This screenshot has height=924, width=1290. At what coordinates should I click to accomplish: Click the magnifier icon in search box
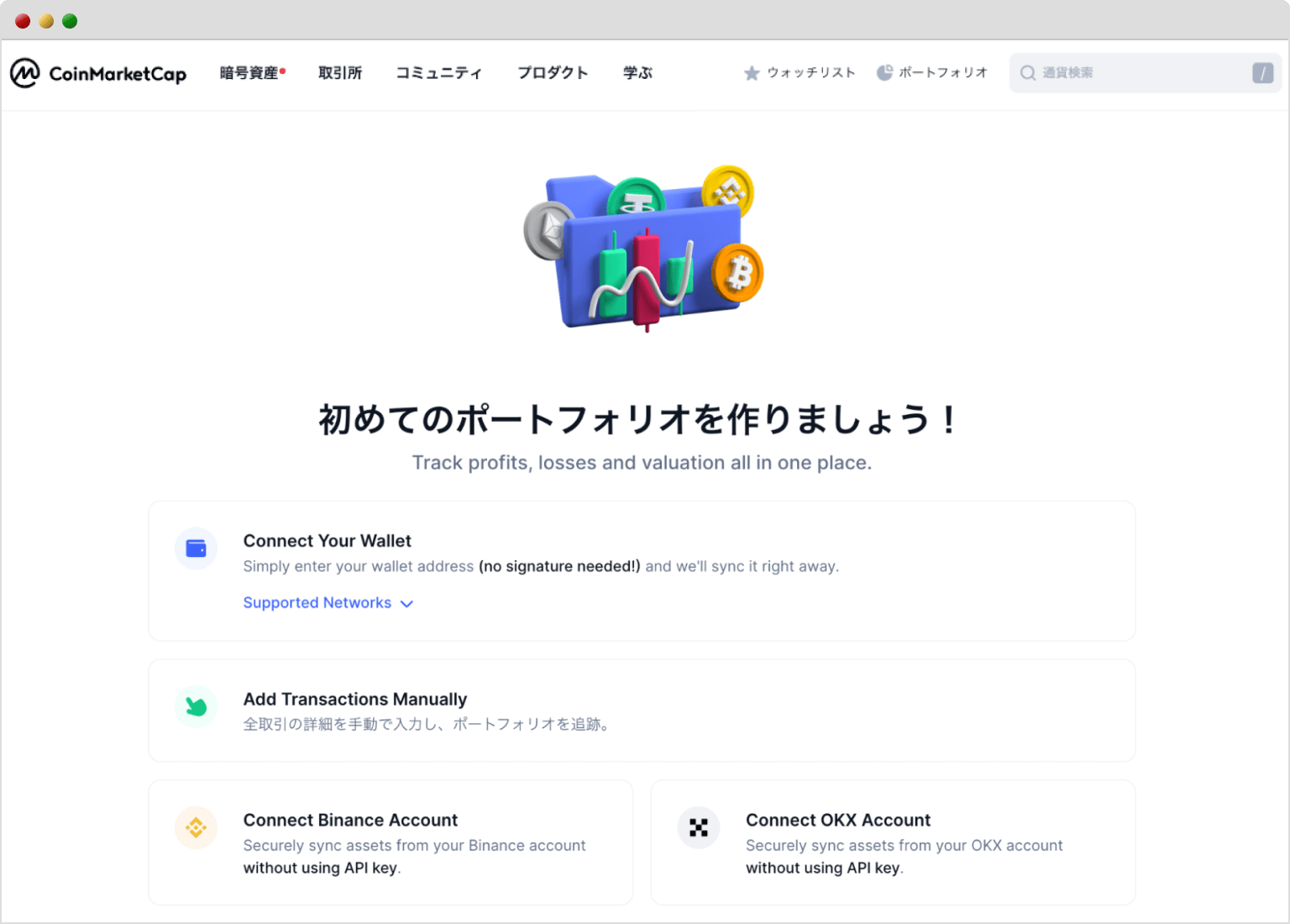(1028, 73)
